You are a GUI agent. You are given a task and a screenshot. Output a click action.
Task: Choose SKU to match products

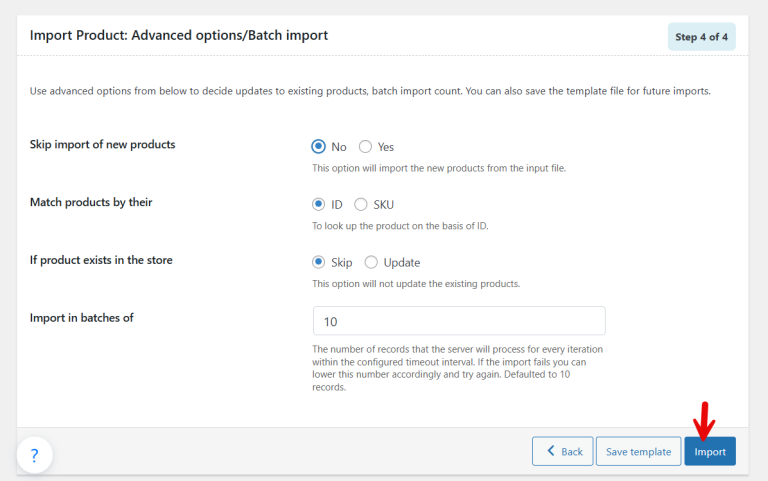[361, 204]
